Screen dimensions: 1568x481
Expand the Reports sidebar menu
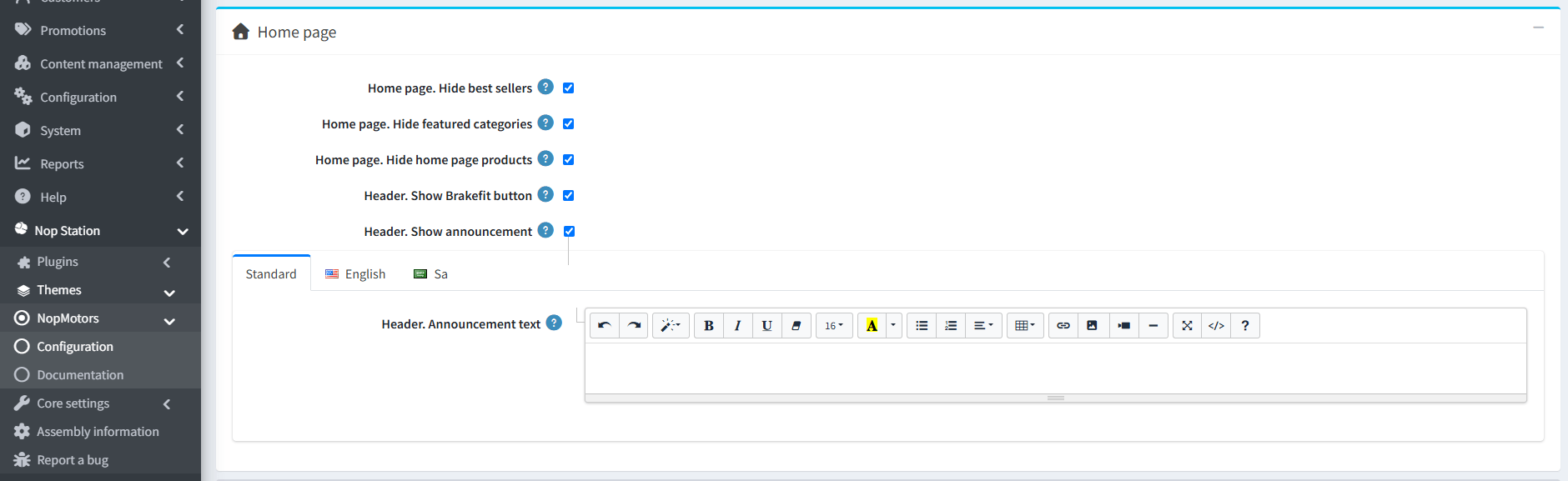click(x=100, y=163)
